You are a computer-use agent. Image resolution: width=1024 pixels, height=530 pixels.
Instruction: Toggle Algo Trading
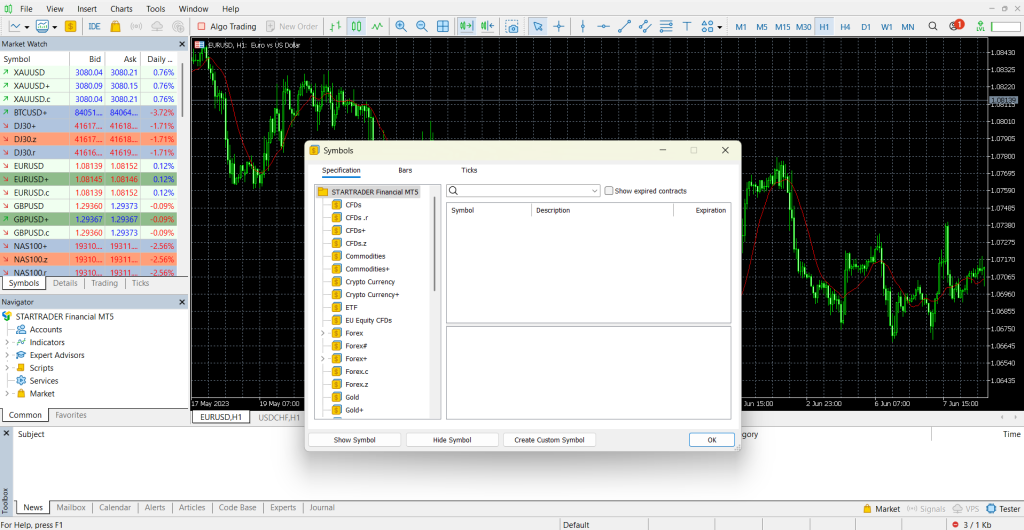(x=226, y=27)
